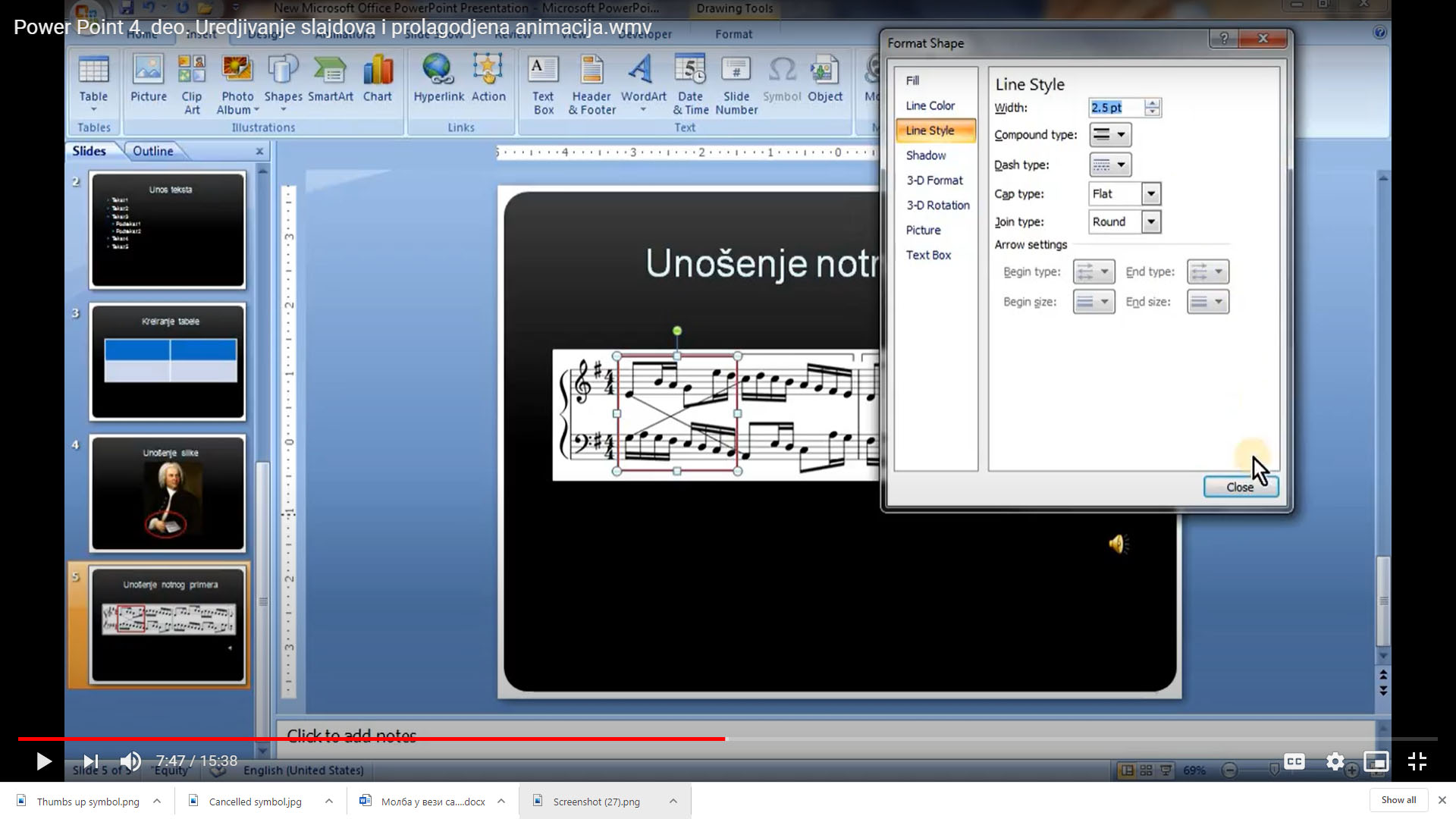Open the Action settings icon
1456x819 pixels.
[488, 79]
